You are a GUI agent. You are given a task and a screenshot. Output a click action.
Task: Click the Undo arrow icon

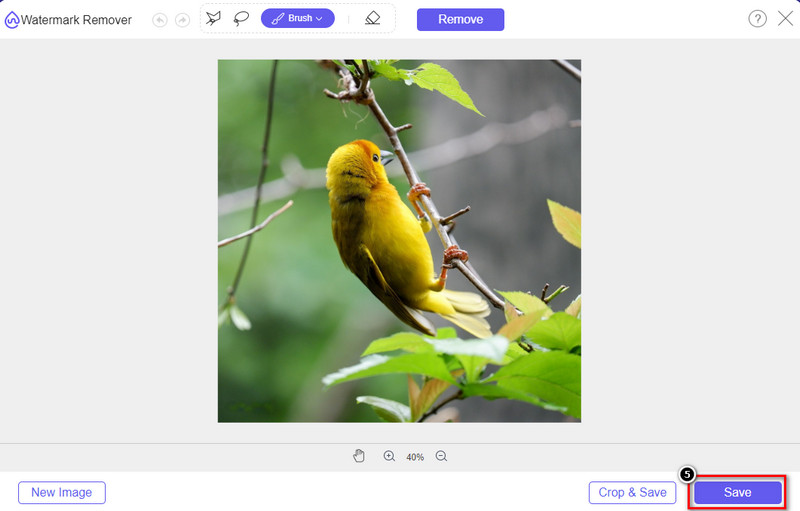160,19
